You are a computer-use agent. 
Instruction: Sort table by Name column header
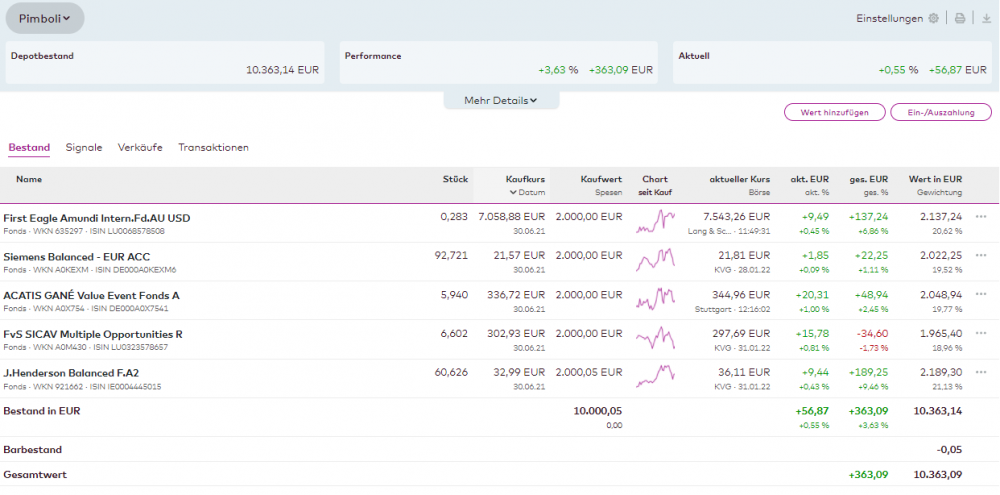point(29,180)
